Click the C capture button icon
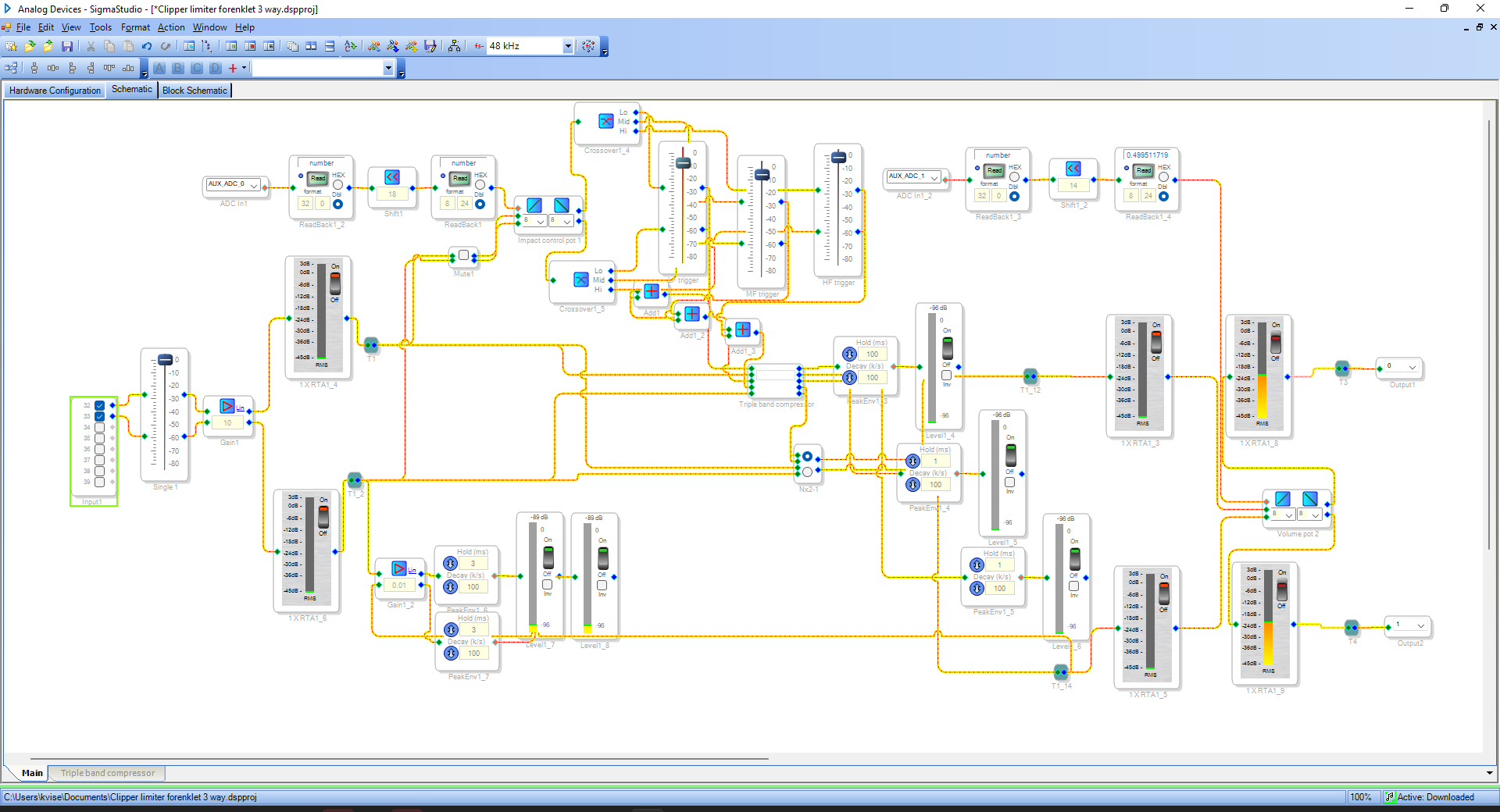The image size is (1500, 812). (x=197, y=68)
